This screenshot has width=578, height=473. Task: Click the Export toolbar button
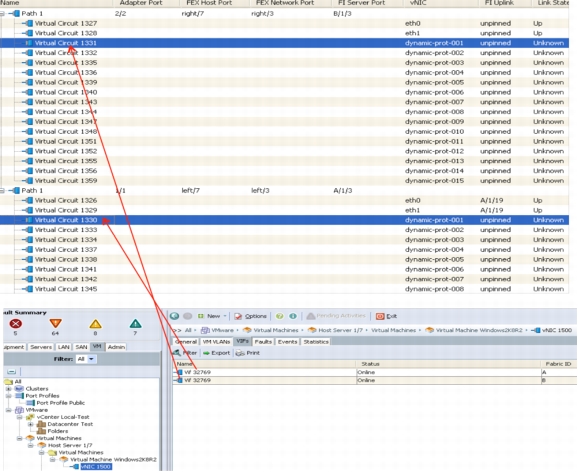pos(216,353)
